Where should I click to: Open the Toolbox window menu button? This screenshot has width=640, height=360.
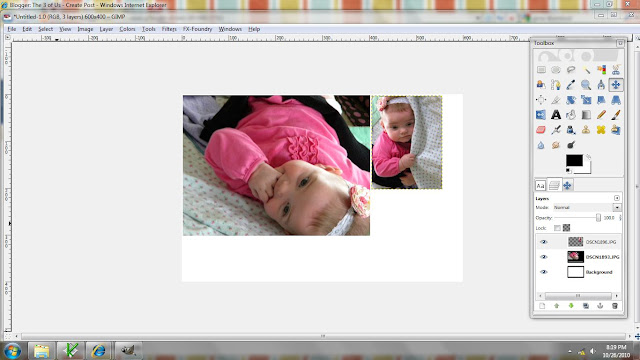click(x=620, y=43)
